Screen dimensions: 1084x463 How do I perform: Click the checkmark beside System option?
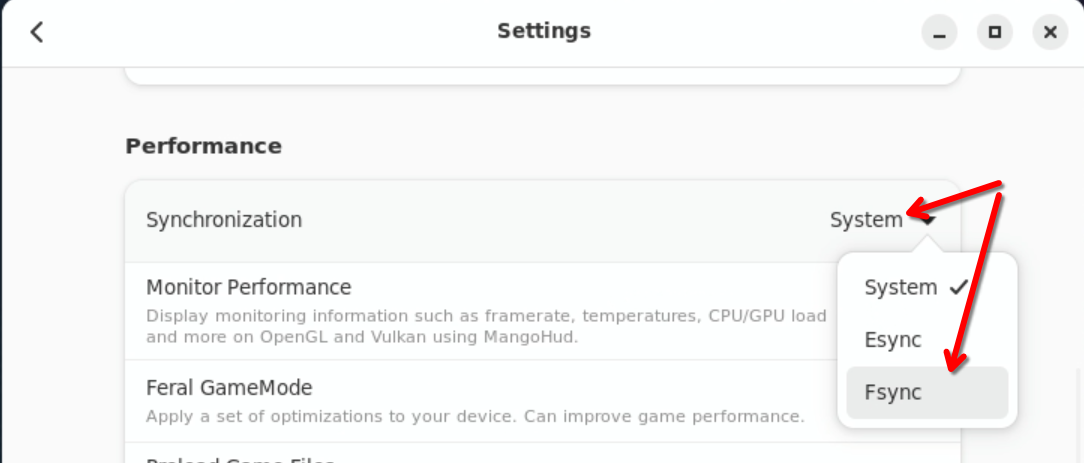[959, 288]
